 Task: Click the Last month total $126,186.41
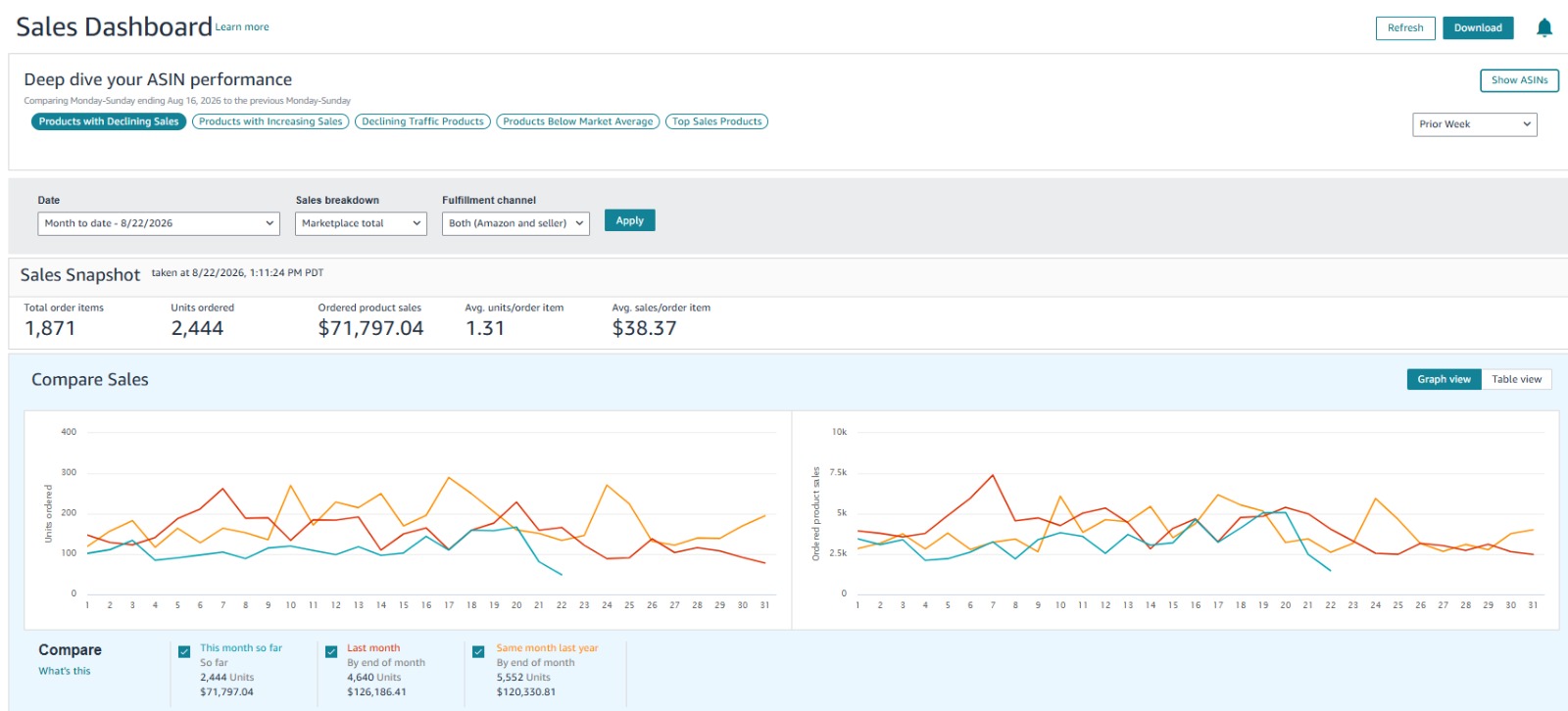click(376, 692)
